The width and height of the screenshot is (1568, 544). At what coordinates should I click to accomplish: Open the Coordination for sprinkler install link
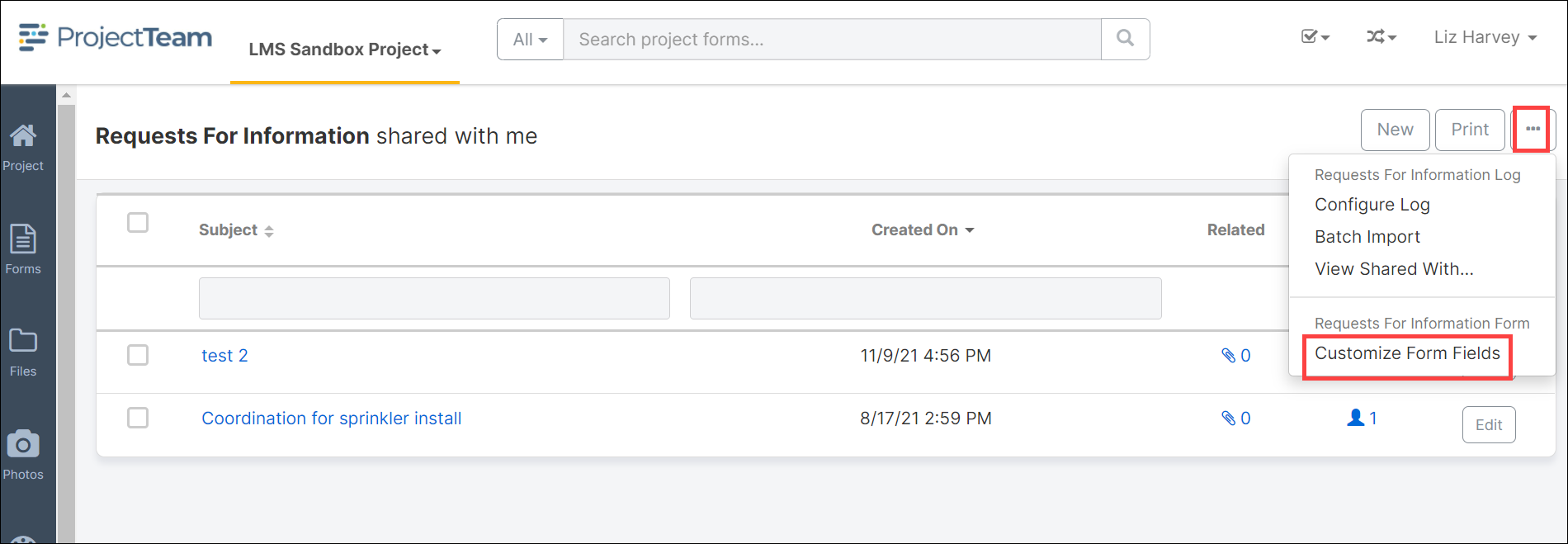(x=332, y=419)
